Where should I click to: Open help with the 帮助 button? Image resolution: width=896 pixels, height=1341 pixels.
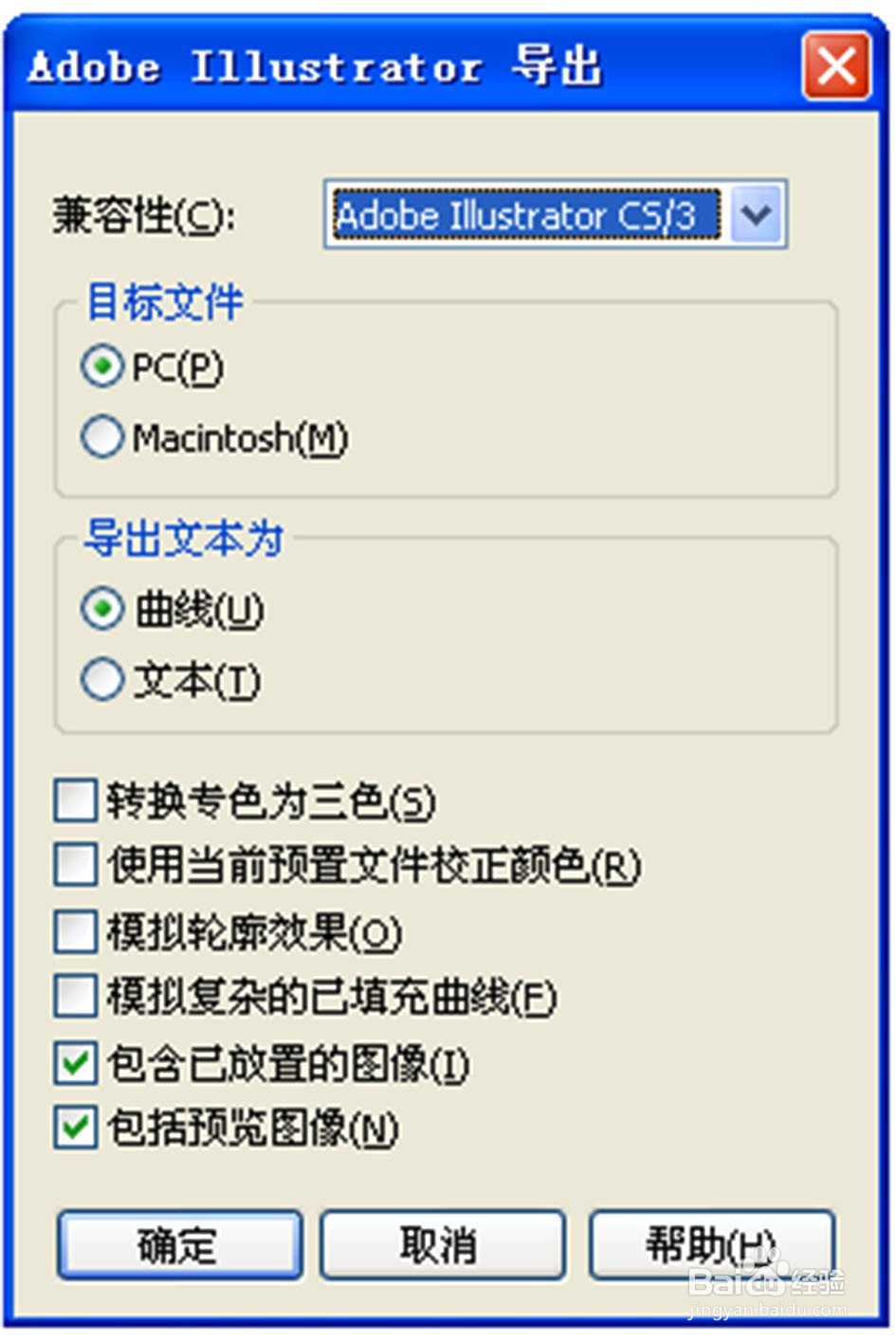coord(711,1244)
